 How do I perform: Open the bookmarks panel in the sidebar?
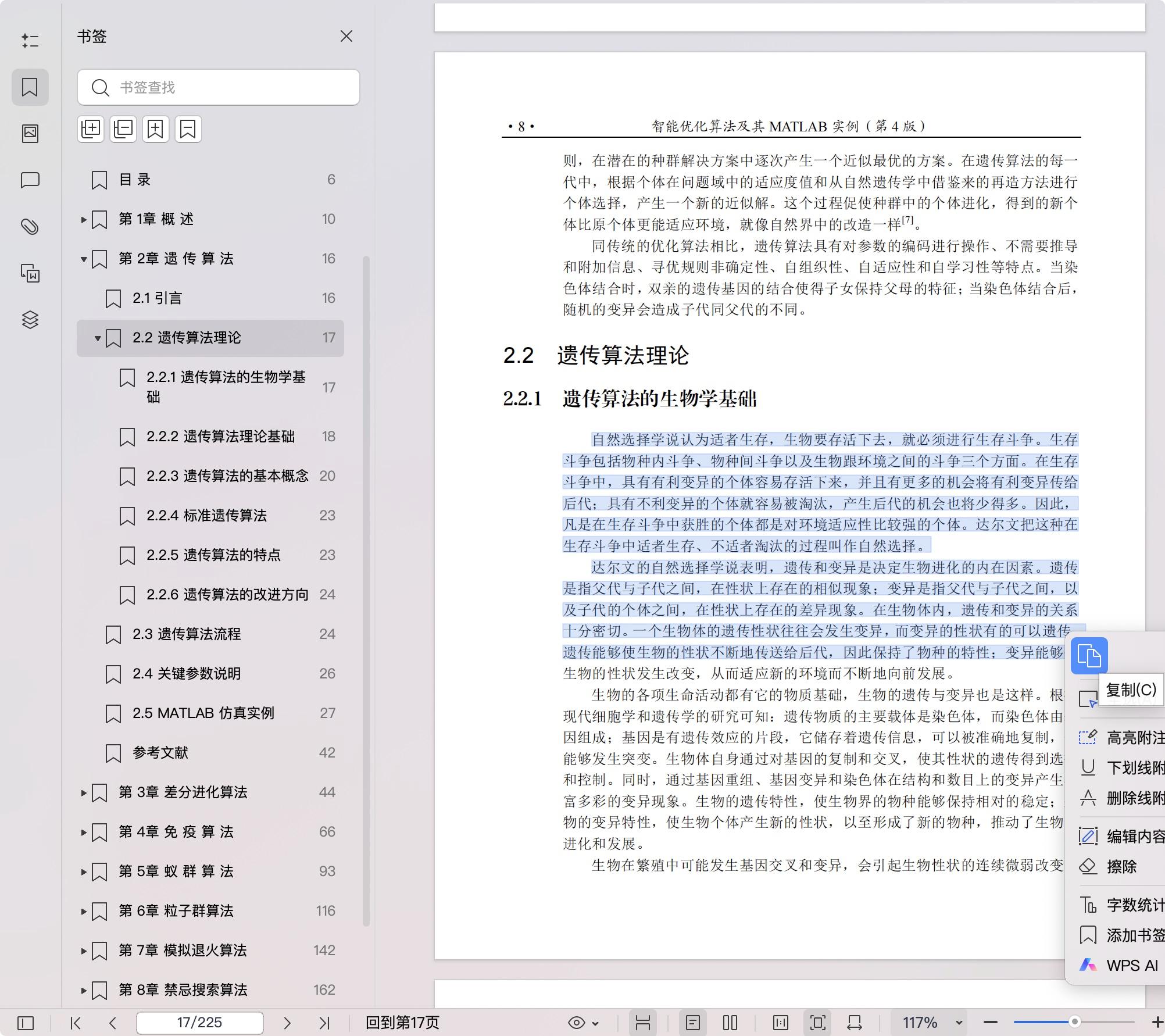[30, 87]
